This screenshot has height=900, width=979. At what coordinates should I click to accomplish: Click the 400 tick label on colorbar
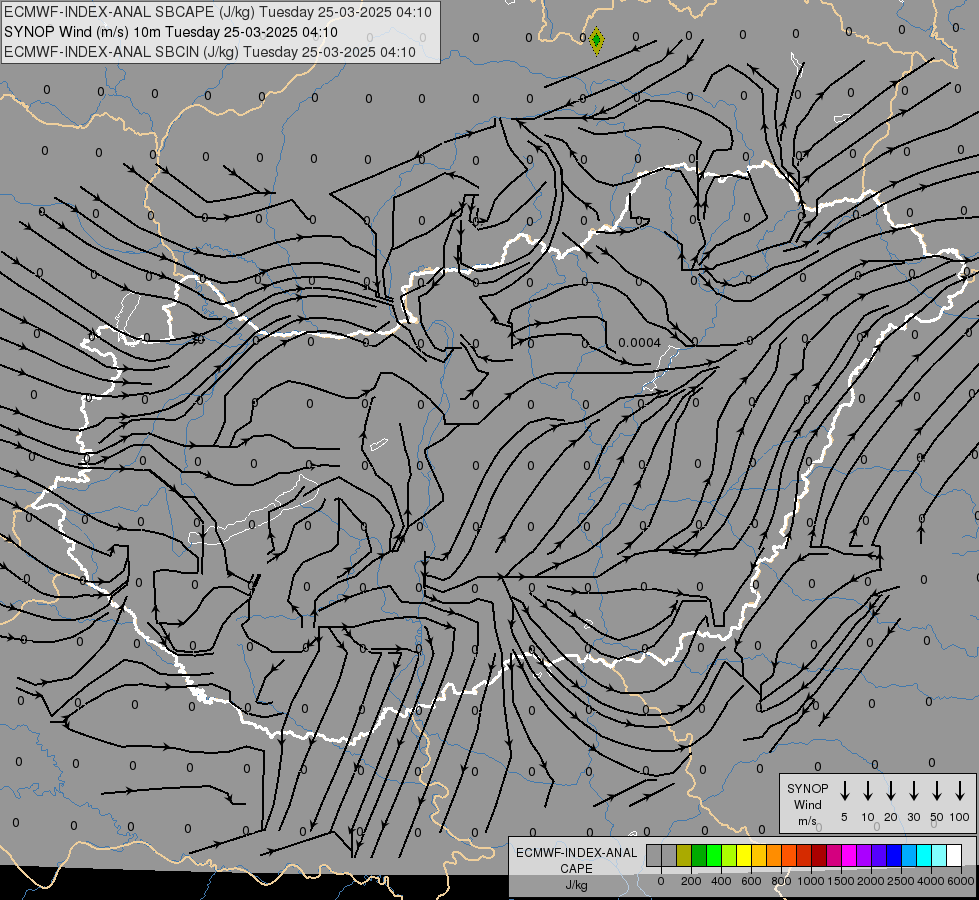(721, 881)
